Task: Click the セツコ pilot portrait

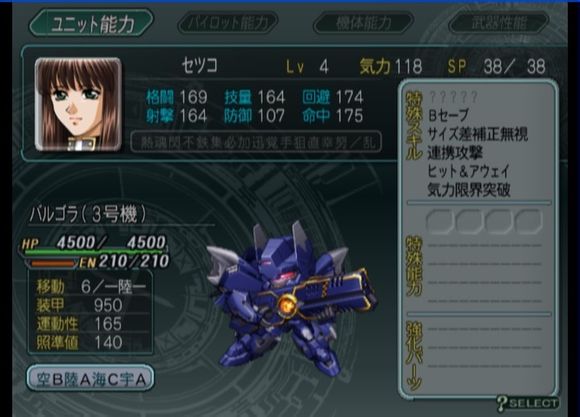Action: point(78,104)
